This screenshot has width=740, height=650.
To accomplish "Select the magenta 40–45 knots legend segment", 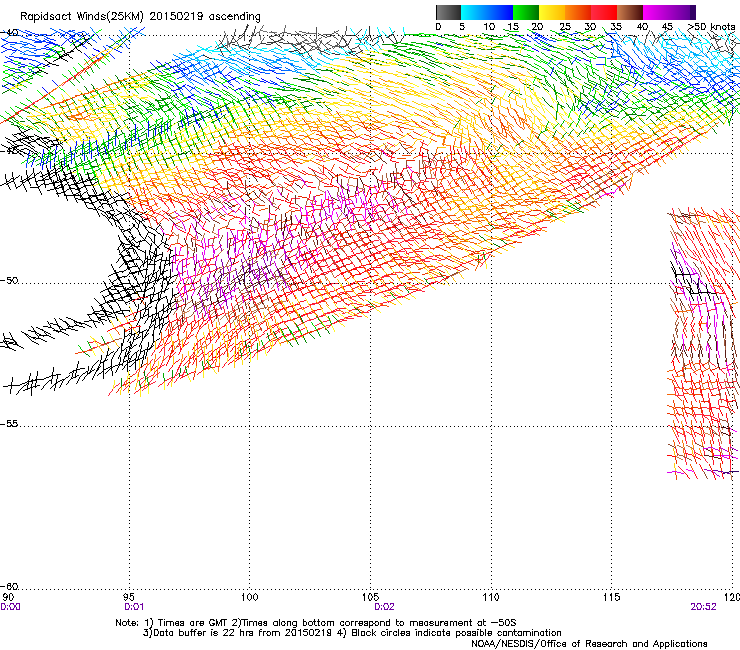I will click(x=656, y=12).
